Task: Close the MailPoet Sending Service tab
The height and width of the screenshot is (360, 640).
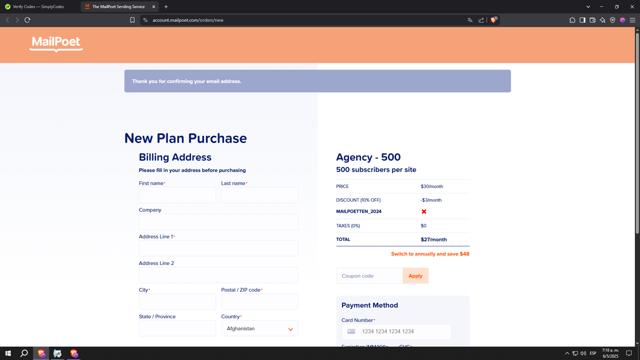Action: tap(153, 7)
